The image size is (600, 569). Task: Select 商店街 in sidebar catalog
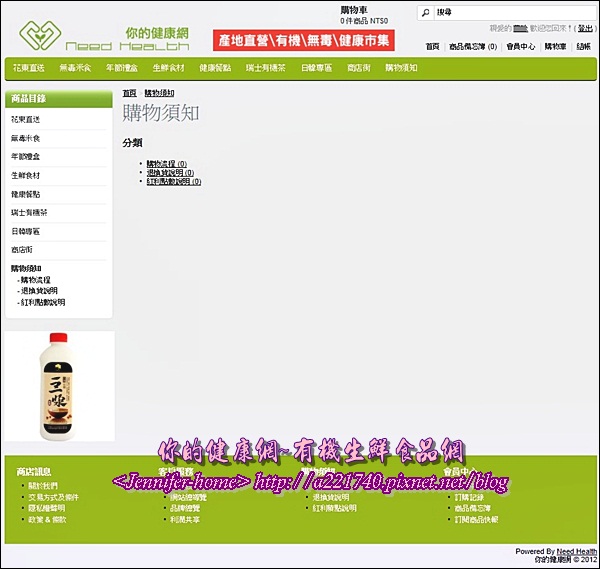[x=22, y=250]
